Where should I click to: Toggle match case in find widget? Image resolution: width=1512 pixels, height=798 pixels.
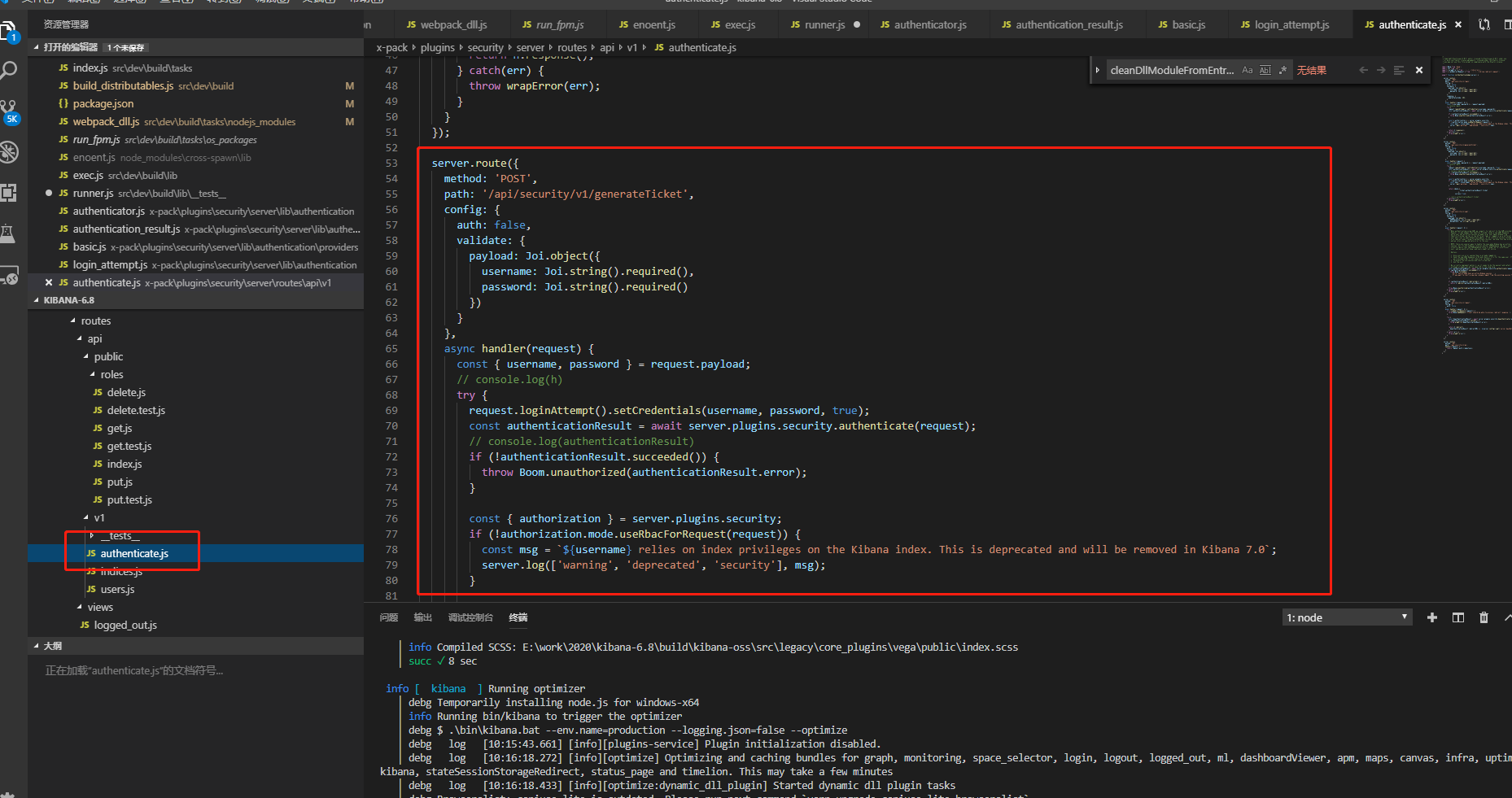pyautogui.click(x=1248, y=70)
